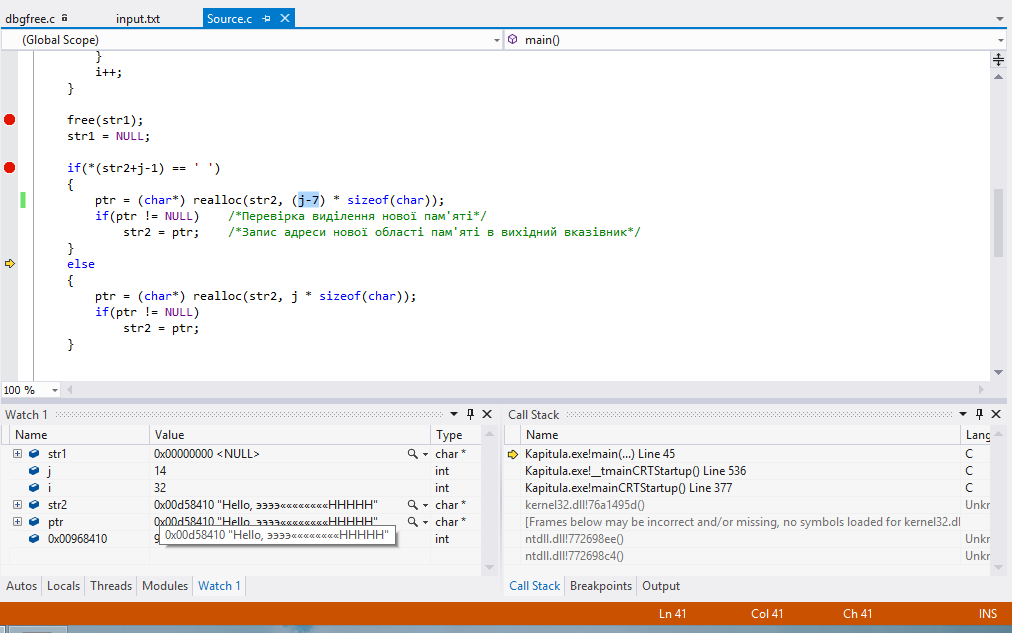This screenshot has height=635, width=1012.
Task: Toggle auto-hide pin on Watch 1
Action: point(471,414)
